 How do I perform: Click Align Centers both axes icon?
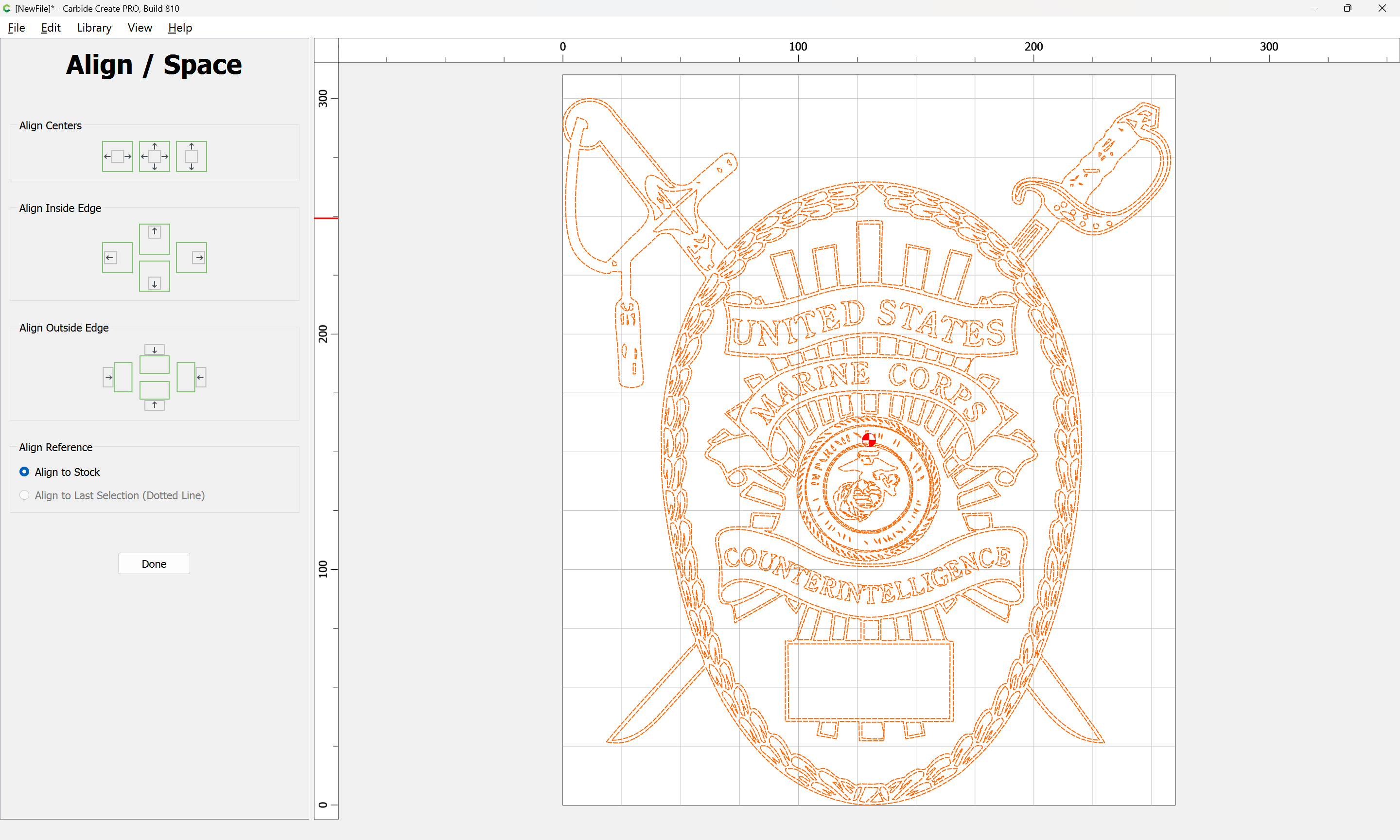click(155, 156)
